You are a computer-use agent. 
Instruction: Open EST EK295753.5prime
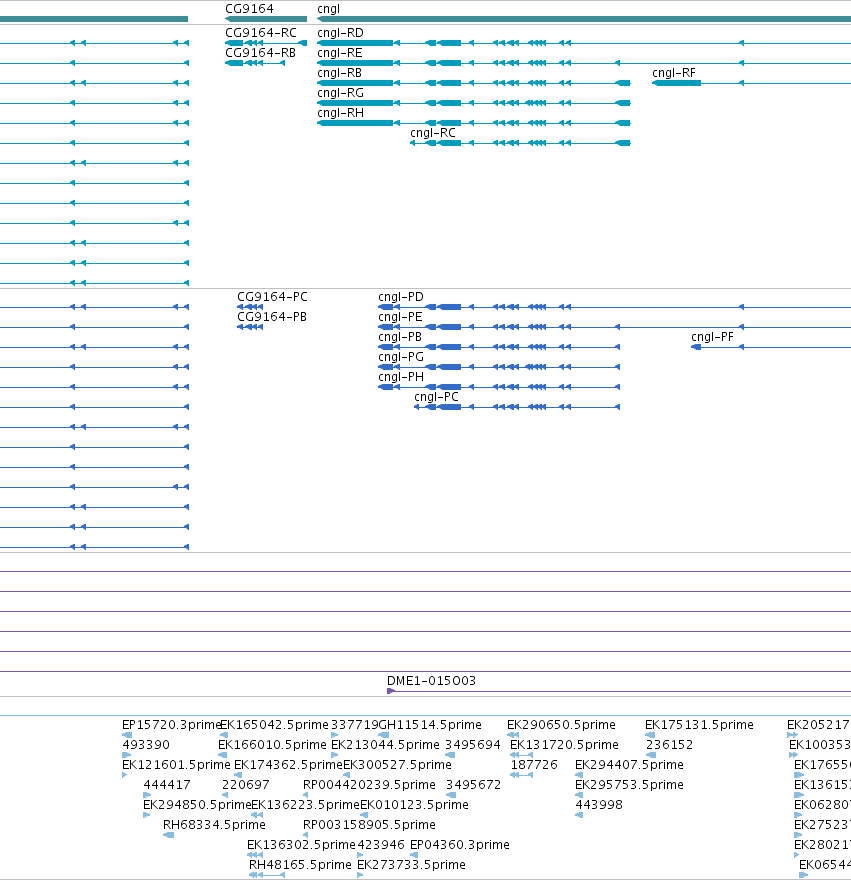[629, 785]
